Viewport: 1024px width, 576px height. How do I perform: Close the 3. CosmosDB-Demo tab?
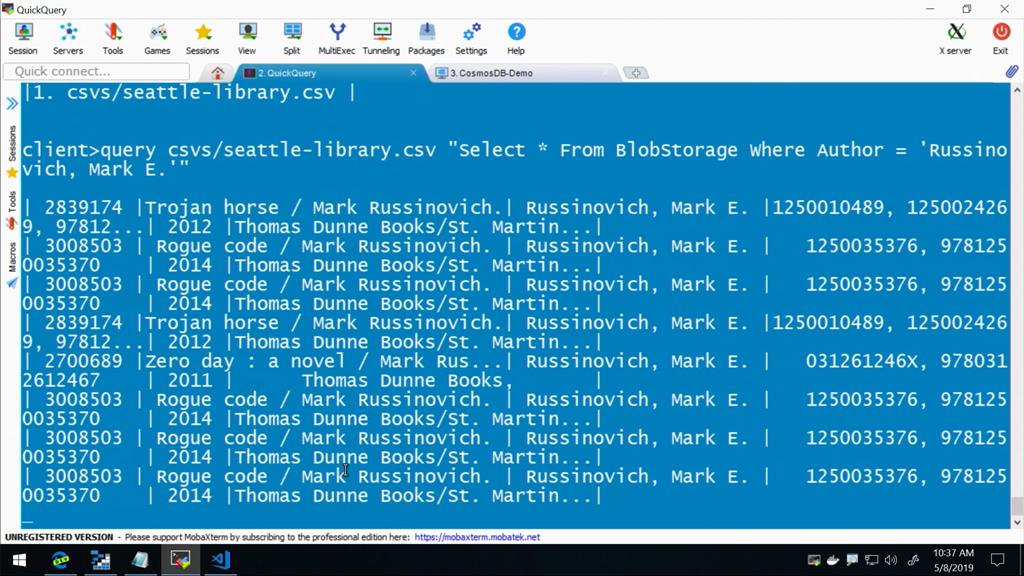tap(605, 72)
